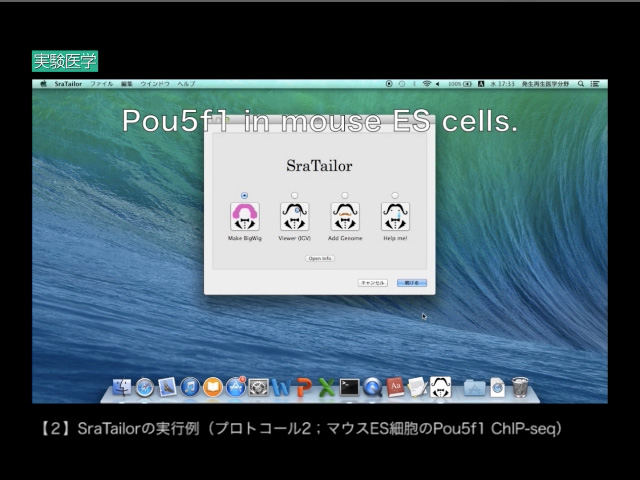The height and width of the screenshot is (480, 640).
Task: Open Finder from the Dock
Action: (x=123, y=386)
